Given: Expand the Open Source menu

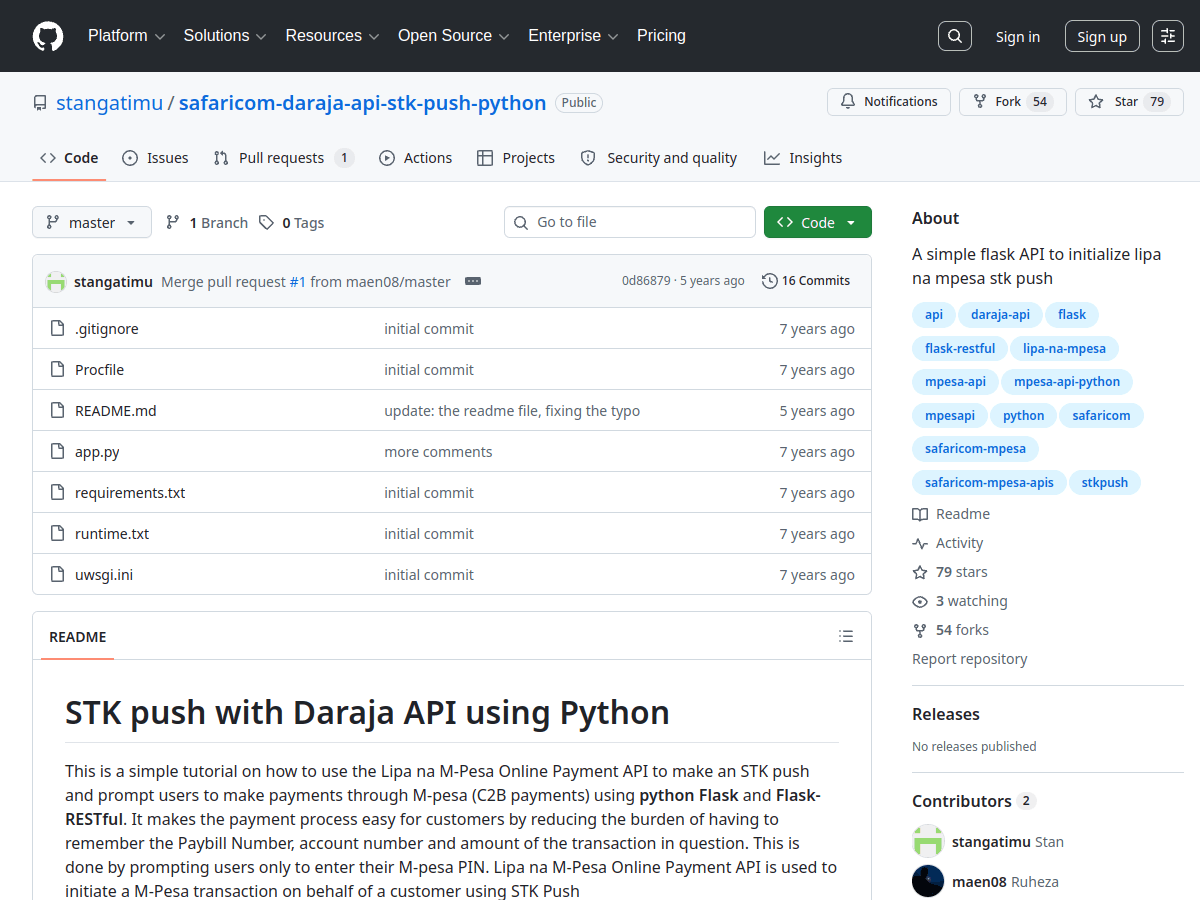Looking at the screenshot, I should pyautogui.click(x=454, y=36).
